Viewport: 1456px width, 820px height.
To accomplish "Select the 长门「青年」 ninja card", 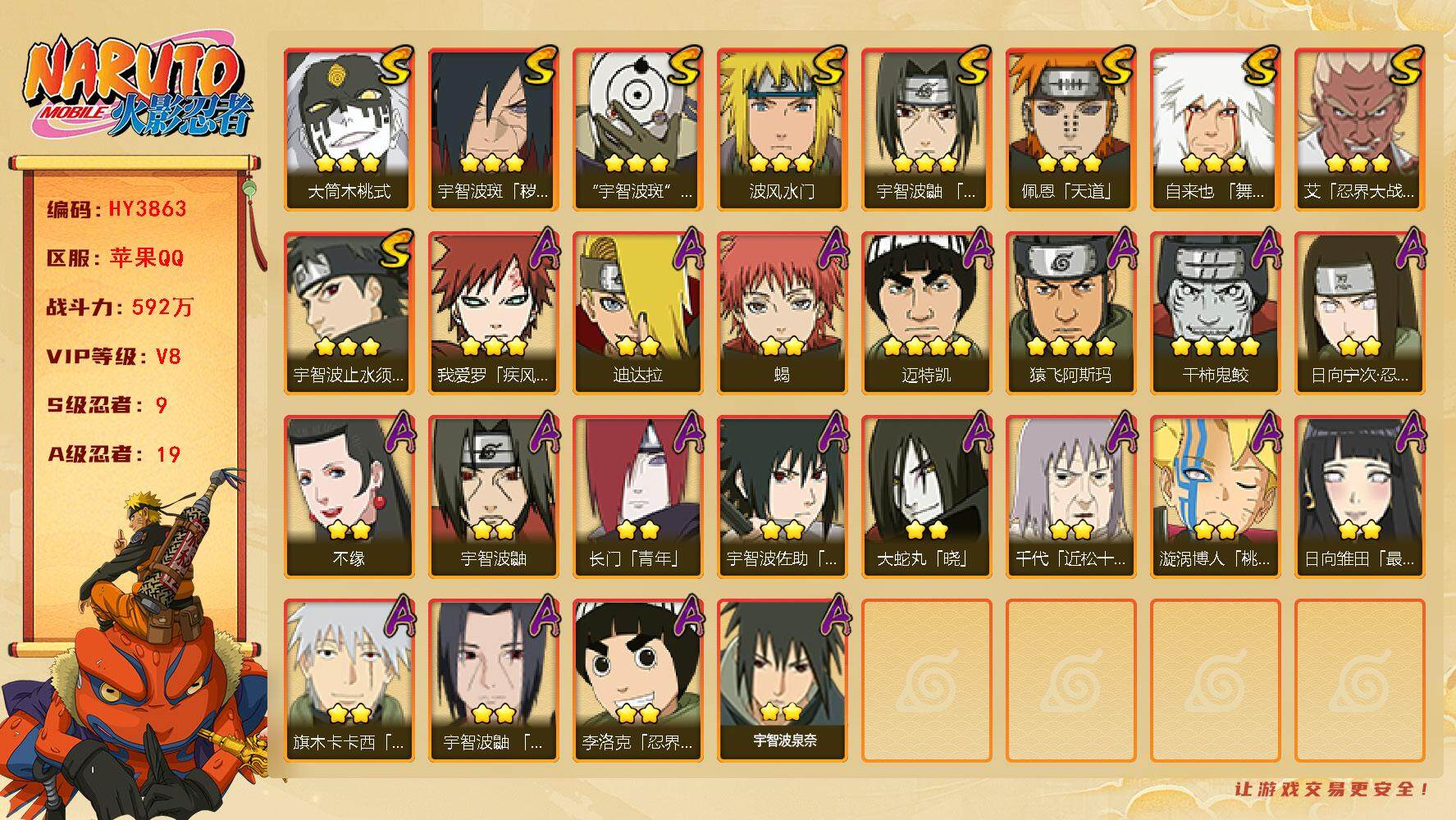I will [637, 496].
